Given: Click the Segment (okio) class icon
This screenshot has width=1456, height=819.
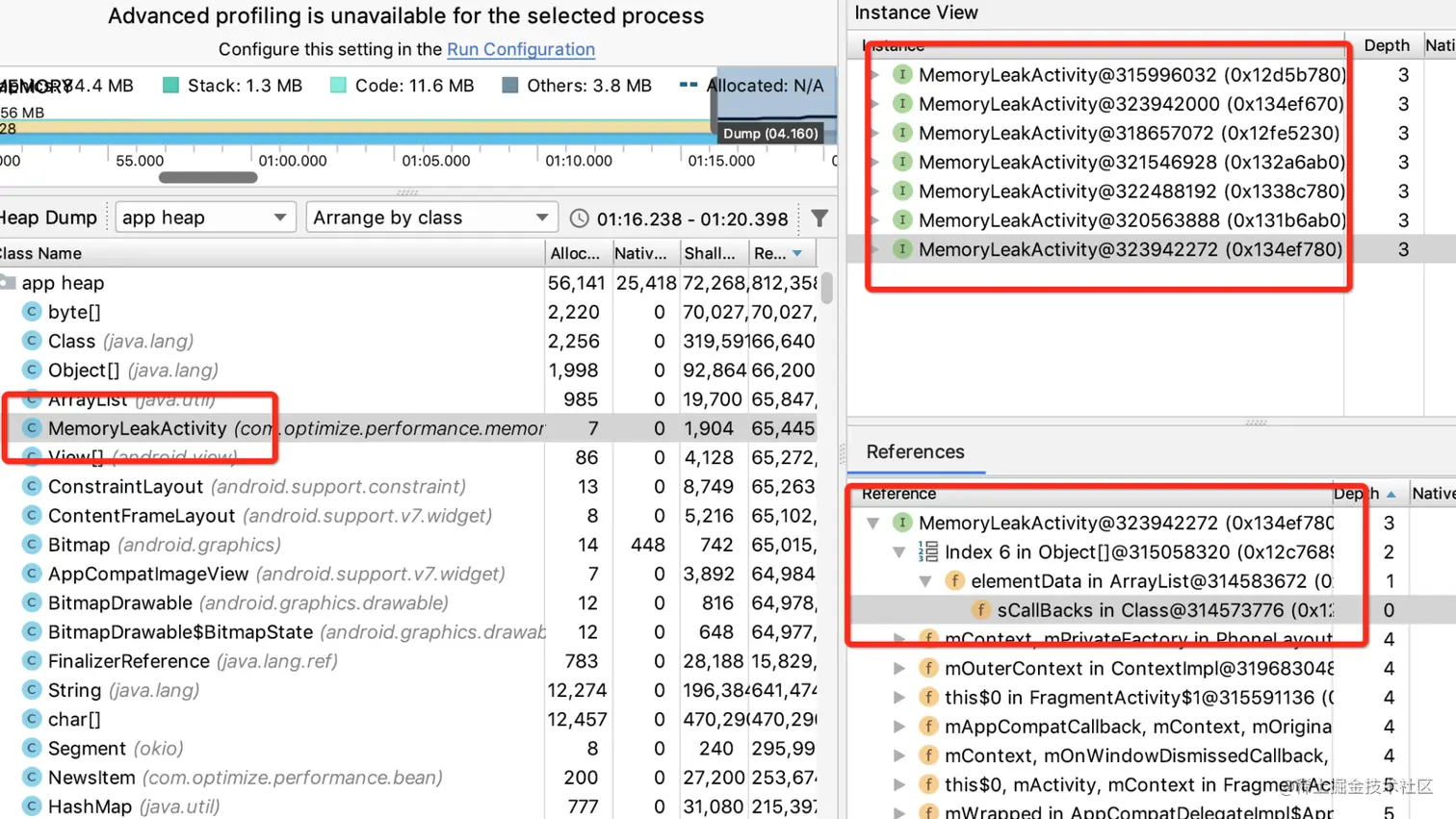Looking at the screenshot, I should [x=32, y=748].
